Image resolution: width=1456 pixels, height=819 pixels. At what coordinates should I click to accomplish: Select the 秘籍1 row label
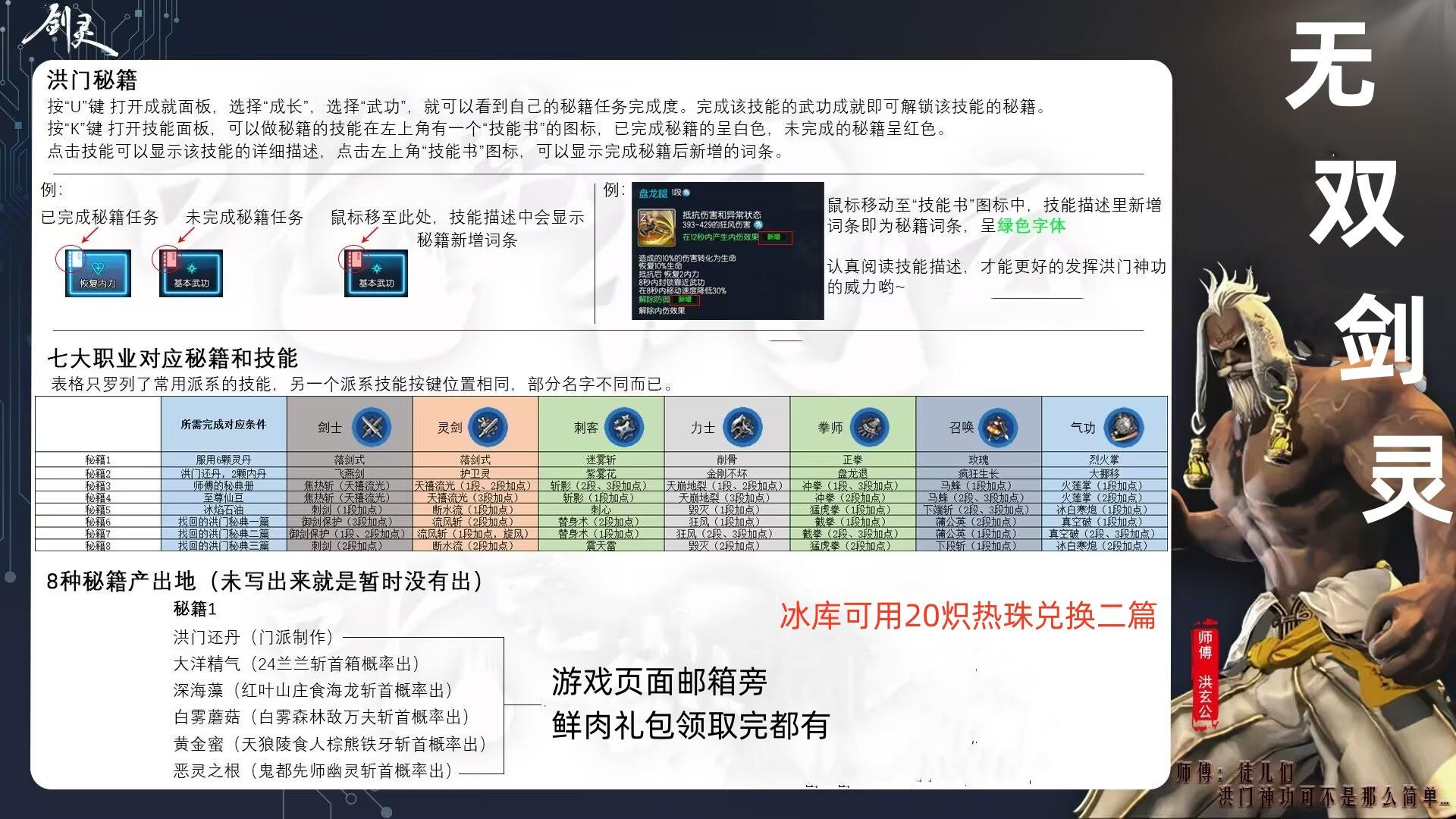[98, 460]
